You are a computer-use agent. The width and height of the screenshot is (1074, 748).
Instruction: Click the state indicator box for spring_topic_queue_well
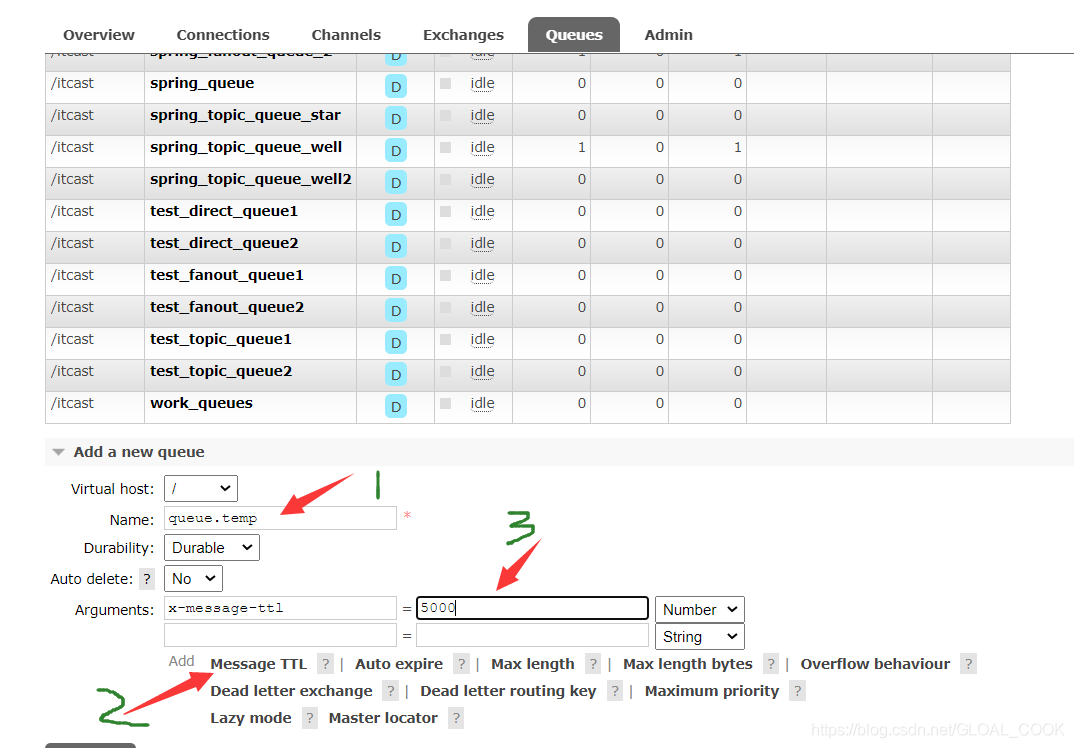(445, 147)
